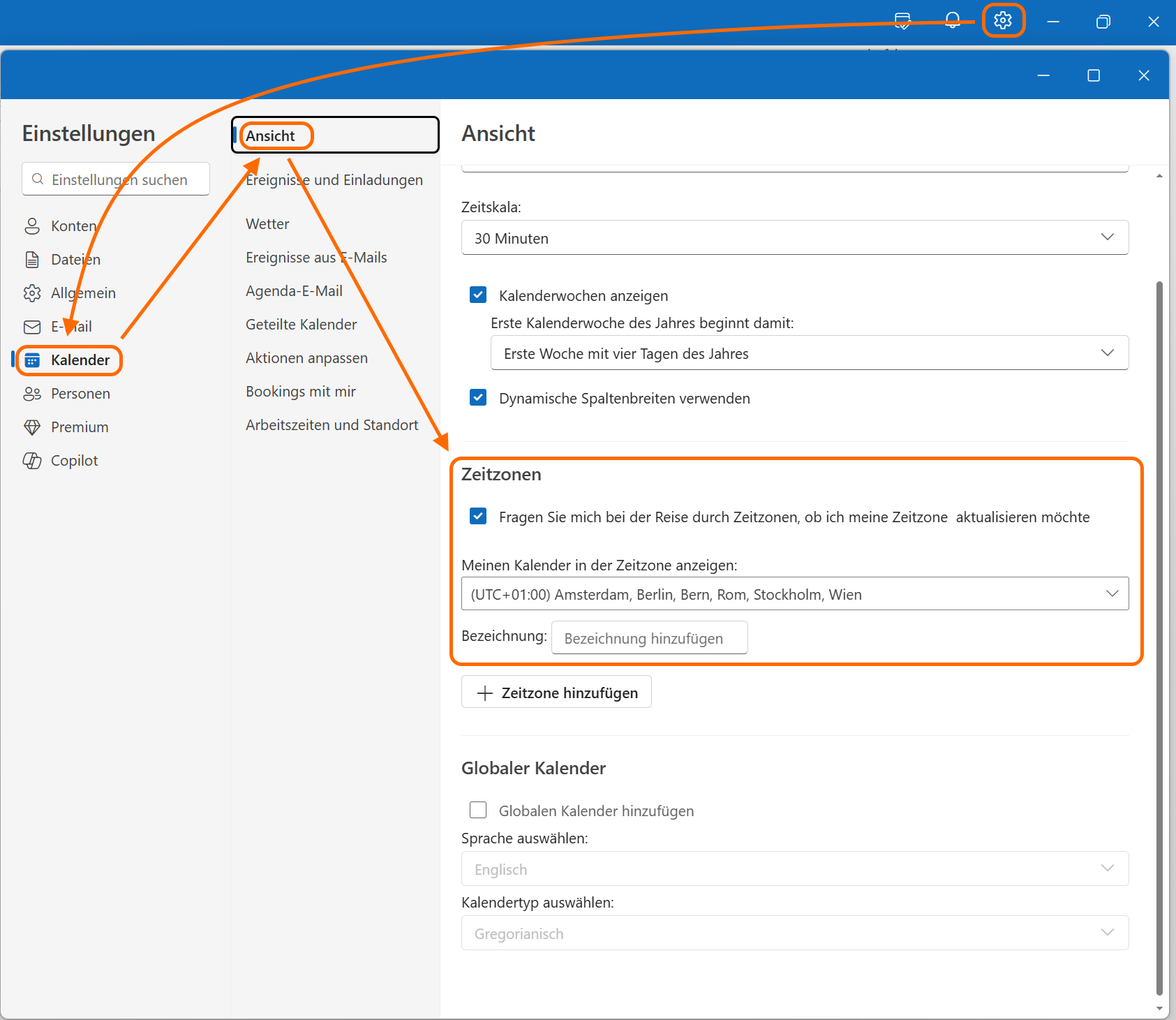
Task: Expand the Zeitskala 30 Minuten dropdown
Action: pos(794,238)
